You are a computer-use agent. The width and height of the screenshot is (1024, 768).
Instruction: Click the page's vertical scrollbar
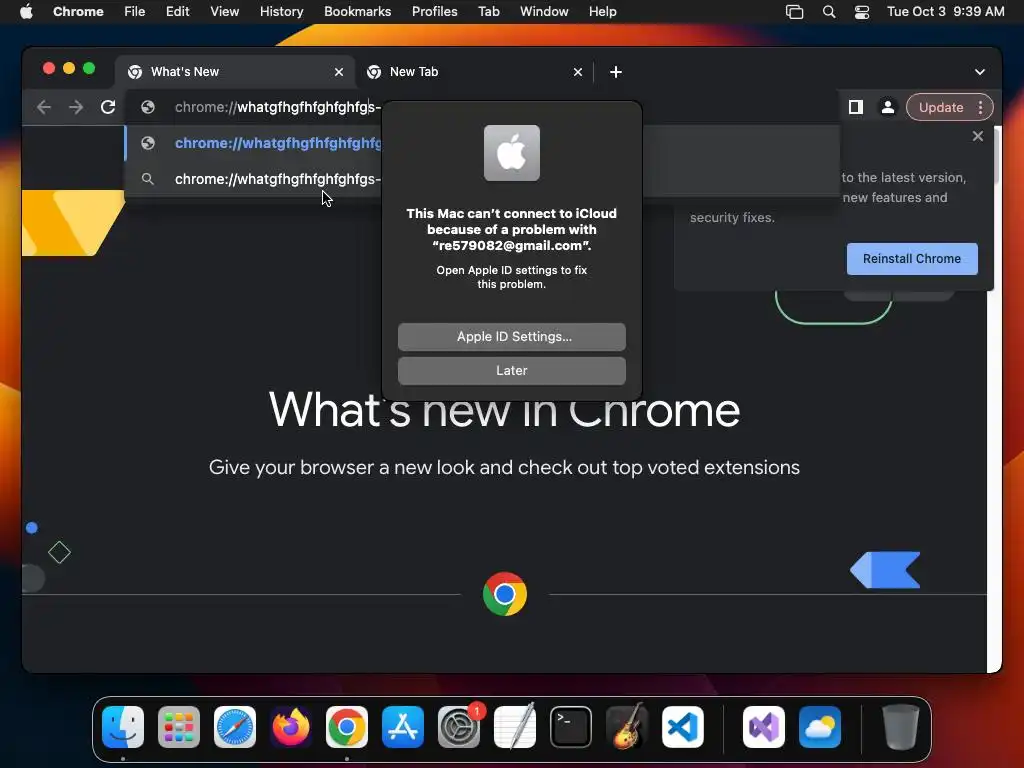tap(997, 398)
